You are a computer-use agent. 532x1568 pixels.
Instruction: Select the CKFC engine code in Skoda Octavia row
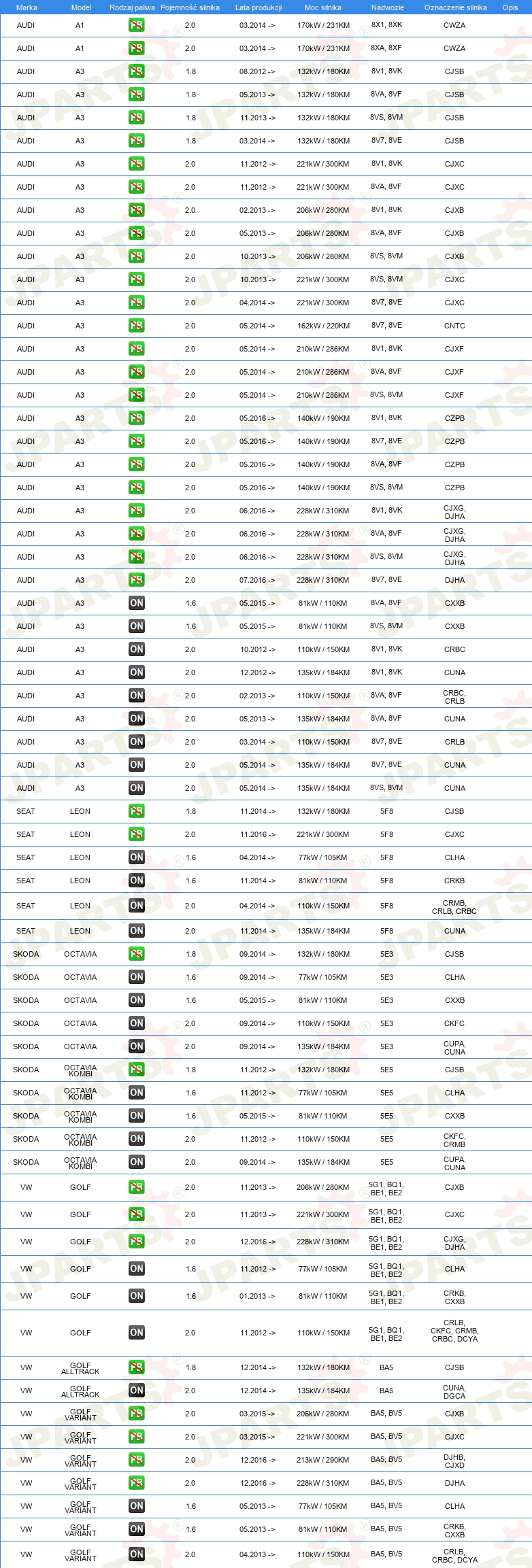tap(454, 1023)
